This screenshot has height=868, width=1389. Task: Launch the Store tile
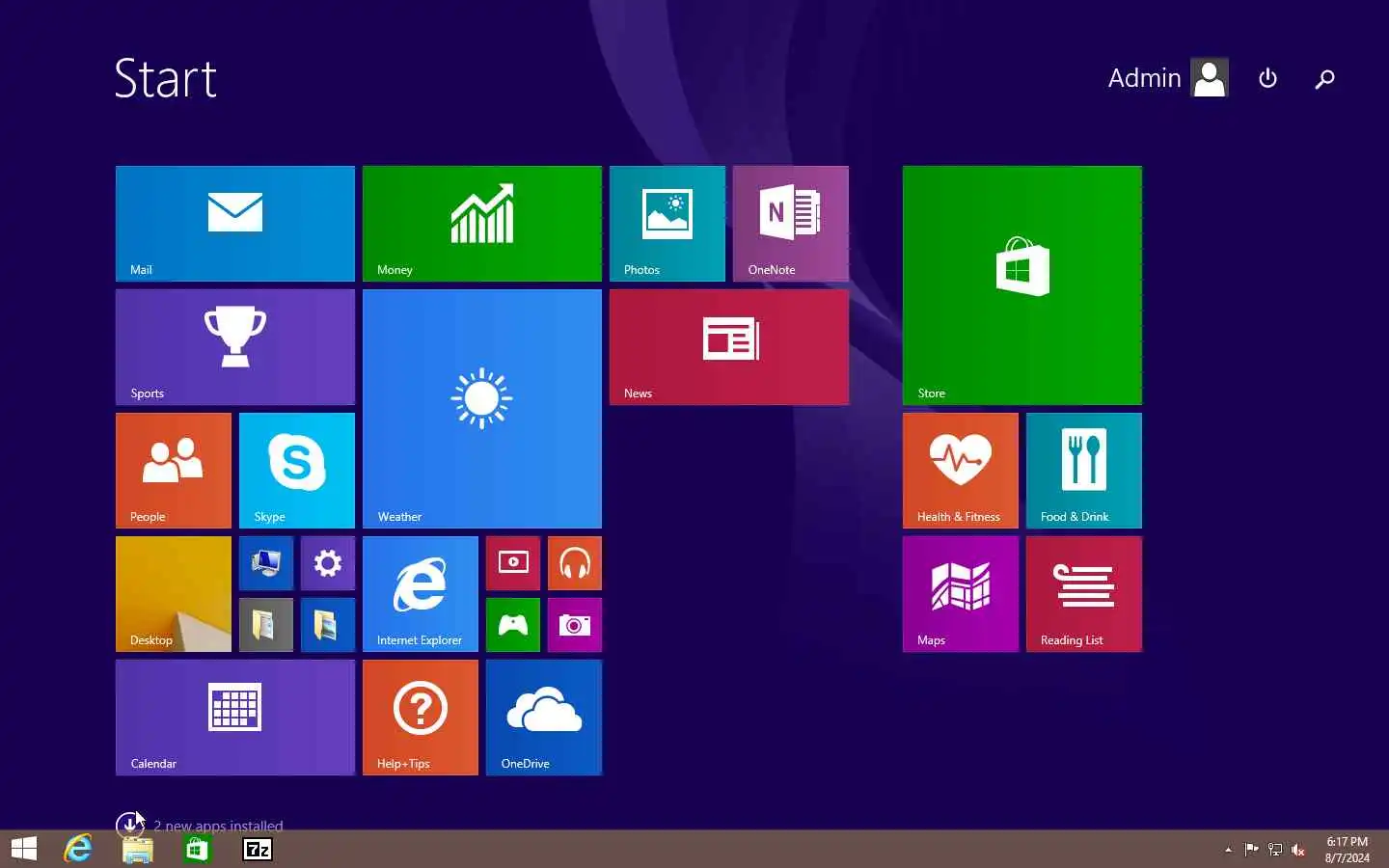click(1022, 285)
